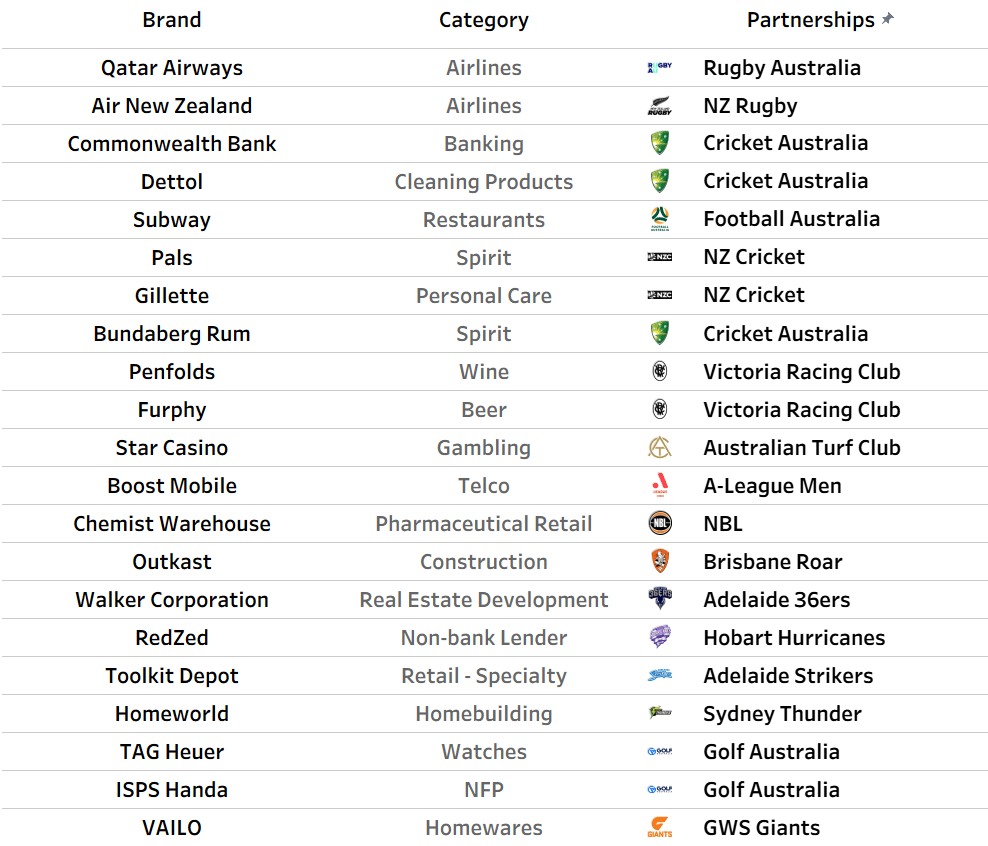Viewport: 988px width, 846px height.
Task: Sort by the Brand column header
Action: coord(171,20)
